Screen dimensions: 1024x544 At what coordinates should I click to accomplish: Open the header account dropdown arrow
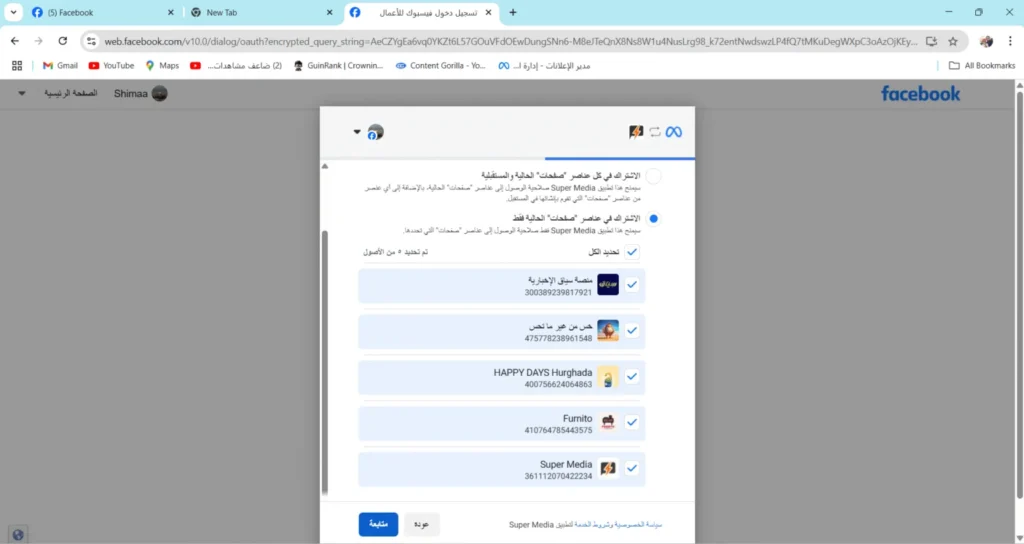pyautogui.click(x=22, y=93)
